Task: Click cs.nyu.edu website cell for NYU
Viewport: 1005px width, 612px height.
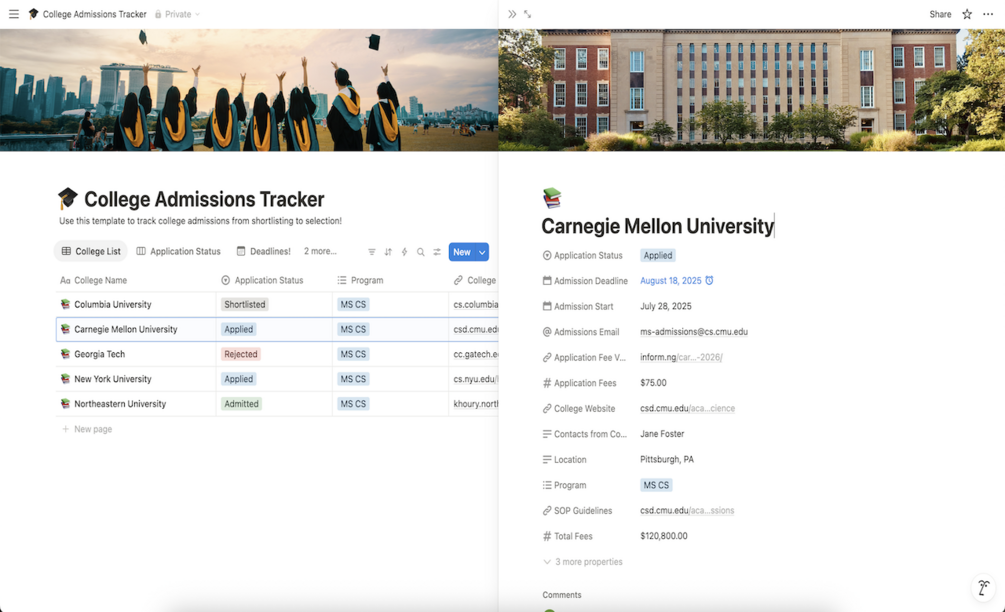Action: pos(474,379)
